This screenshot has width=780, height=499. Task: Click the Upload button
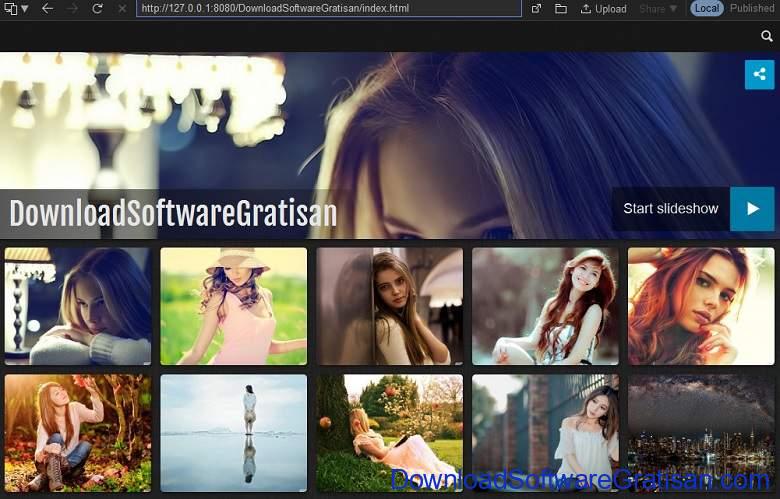603,8
